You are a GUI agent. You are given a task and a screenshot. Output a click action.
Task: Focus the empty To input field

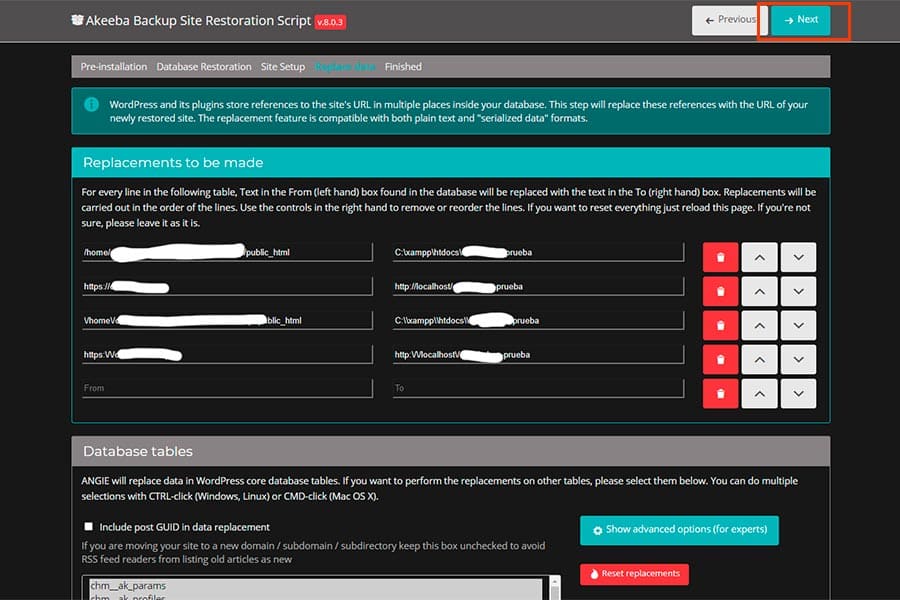pos(538,388)
